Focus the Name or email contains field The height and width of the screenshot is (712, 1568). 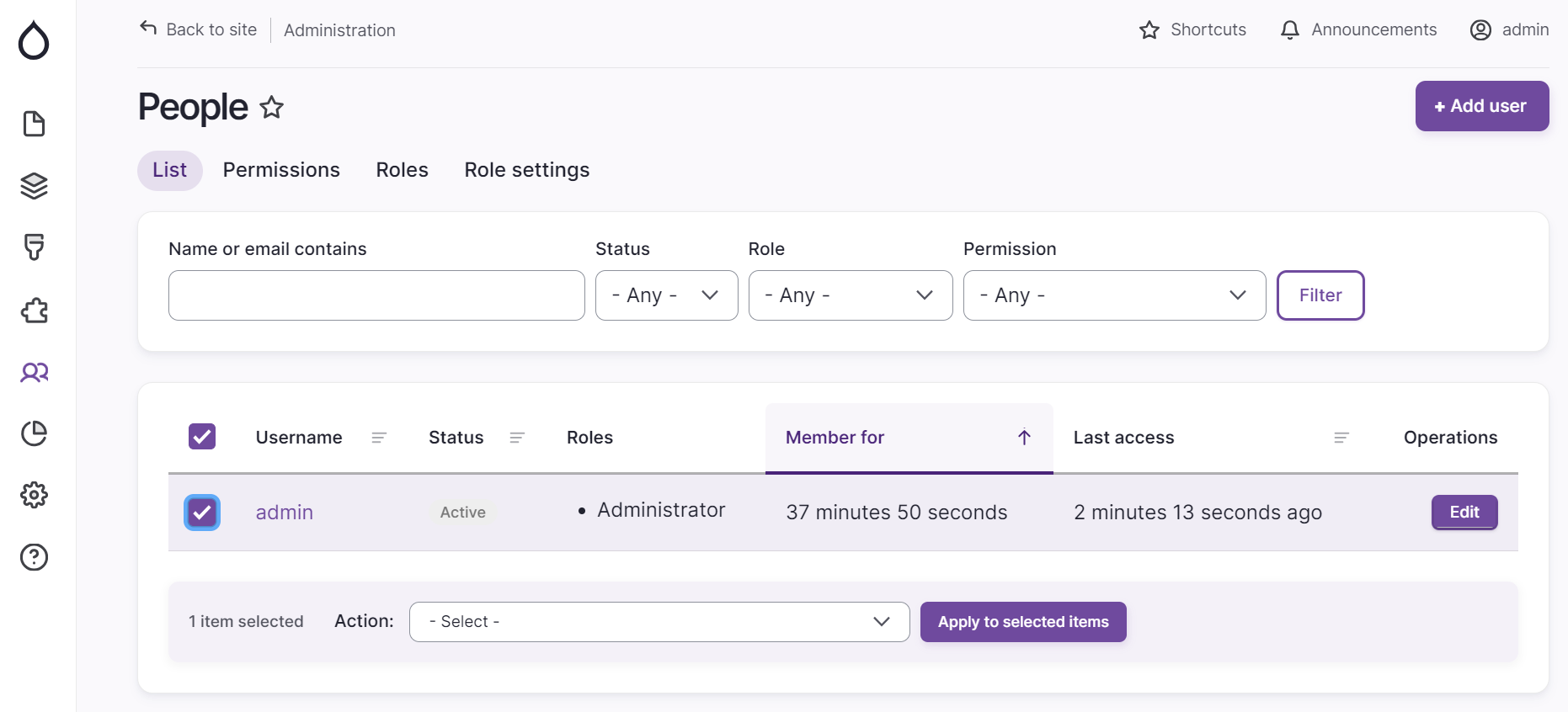pos(376,295)
